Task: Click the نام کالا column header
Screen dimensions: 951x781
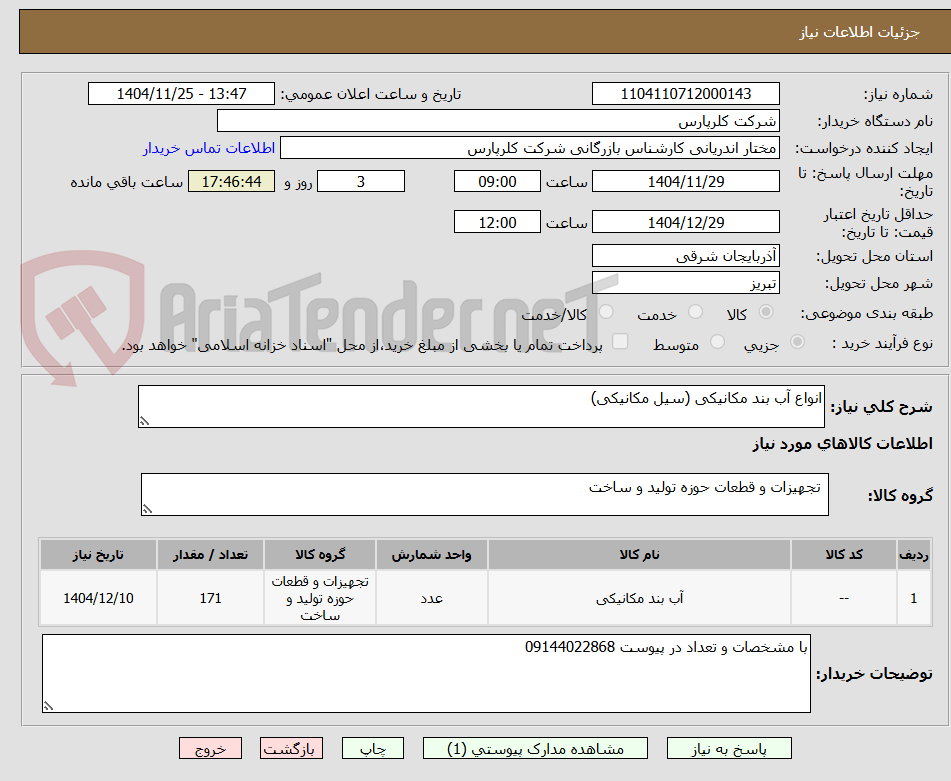Action: (639, 554)
